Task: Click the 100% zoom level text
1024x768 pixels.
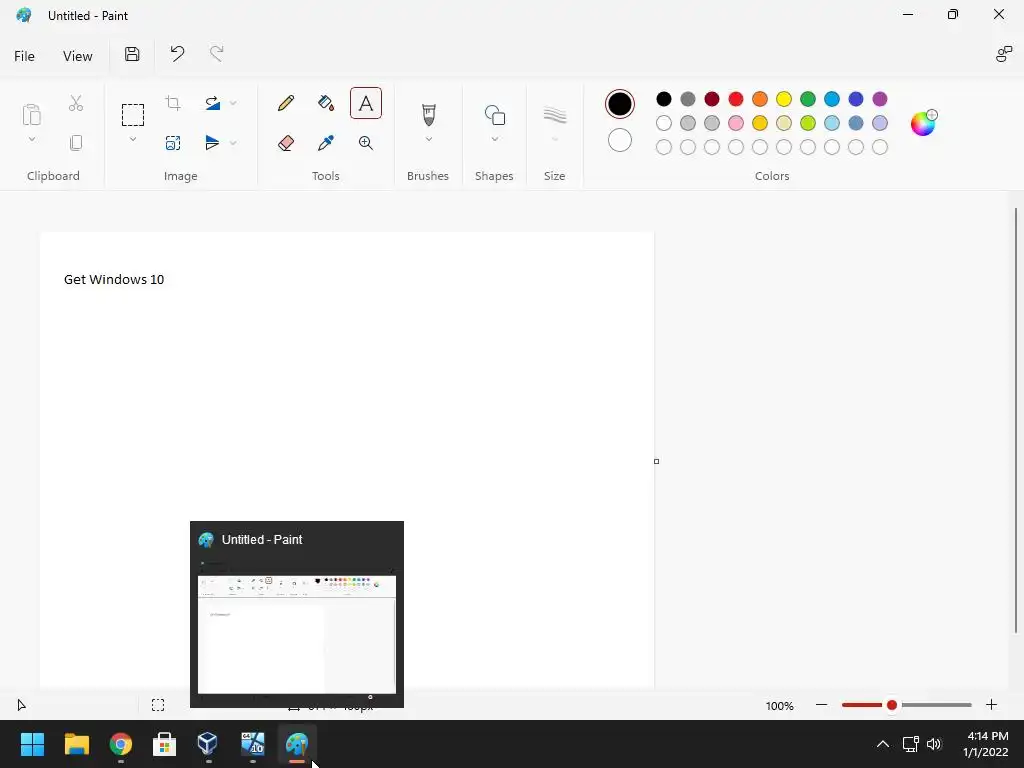Action: [x=780, y=706]
